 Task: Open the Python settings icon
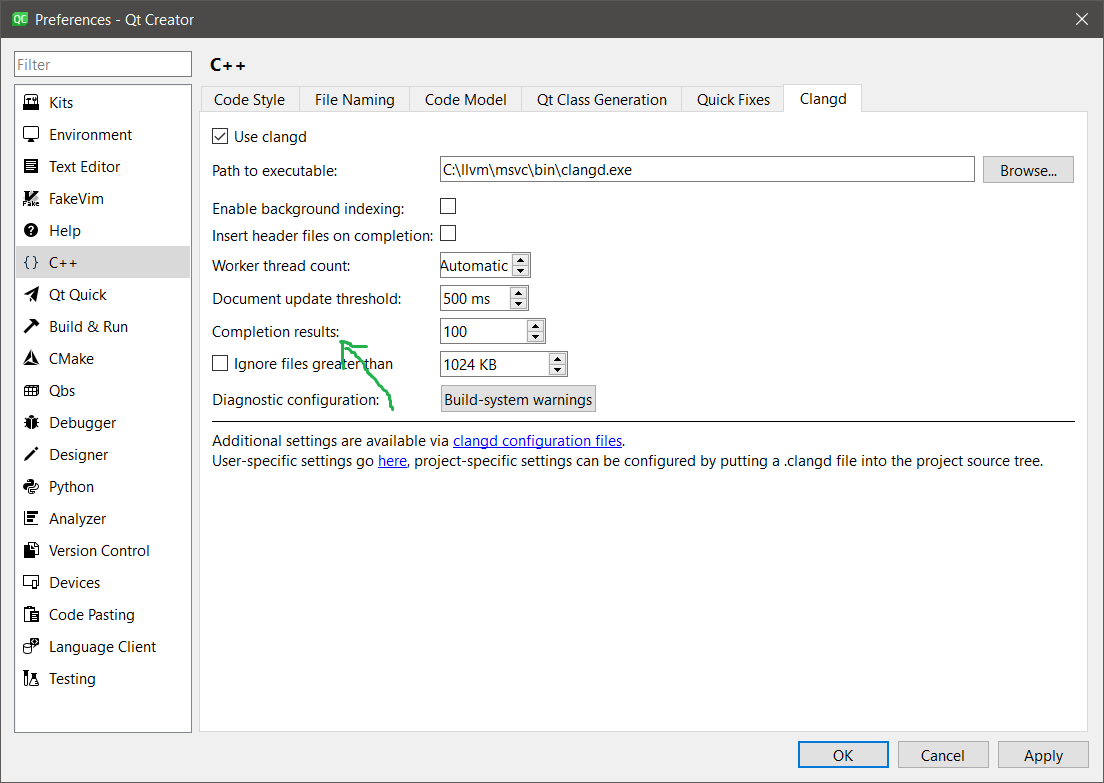click(x=31, y=487)
